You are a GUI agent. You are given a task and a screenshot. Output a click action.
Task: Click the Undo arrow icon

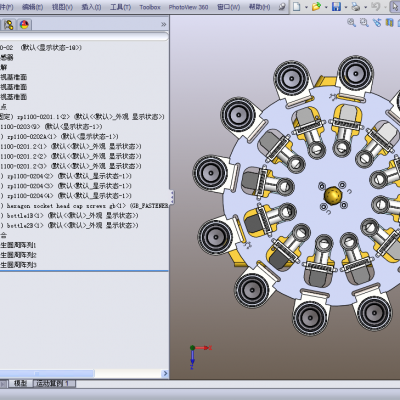coord(376,6)
